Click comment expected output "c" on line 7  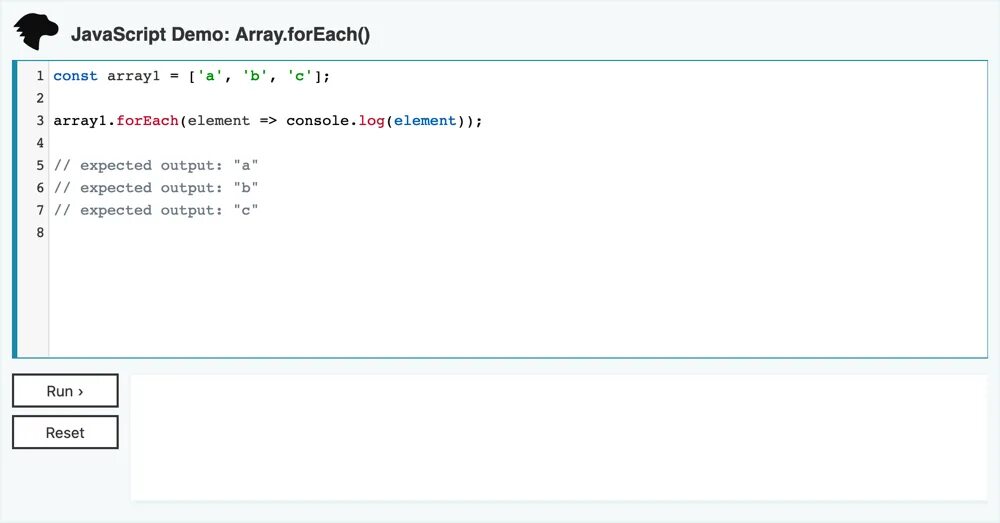[156, 210]
